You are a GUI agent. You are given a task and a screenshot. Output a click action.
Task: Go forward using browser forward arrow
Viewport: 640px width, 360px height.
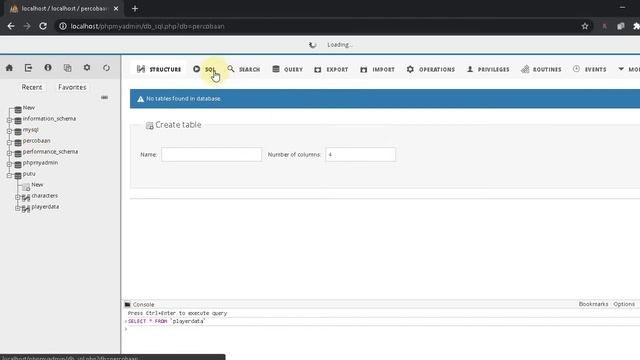pyautogui.click(x=27, y=26)
